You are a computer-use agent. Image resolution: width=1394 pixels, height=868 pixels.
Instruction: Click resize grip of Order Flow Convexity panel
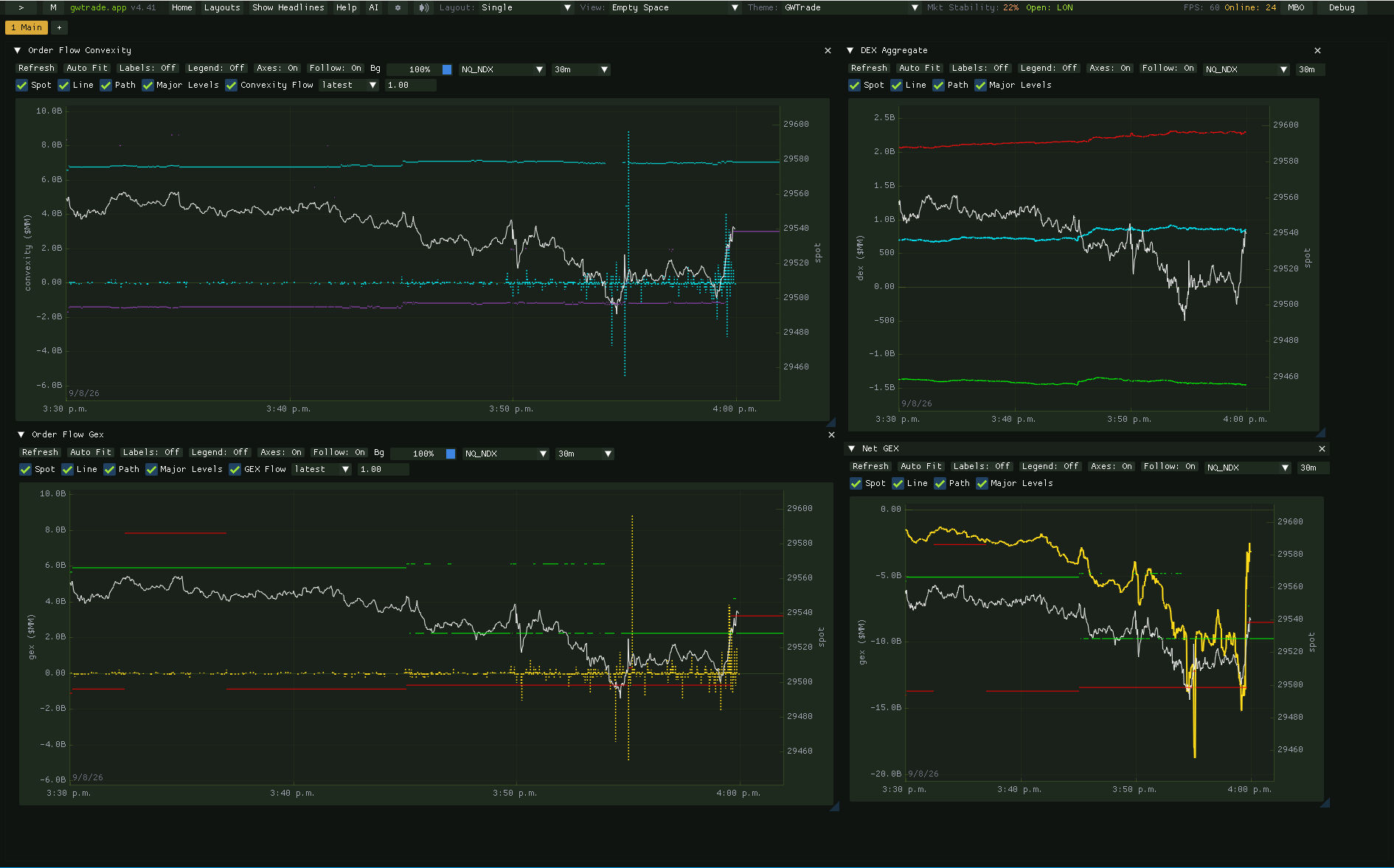[831, 423]
